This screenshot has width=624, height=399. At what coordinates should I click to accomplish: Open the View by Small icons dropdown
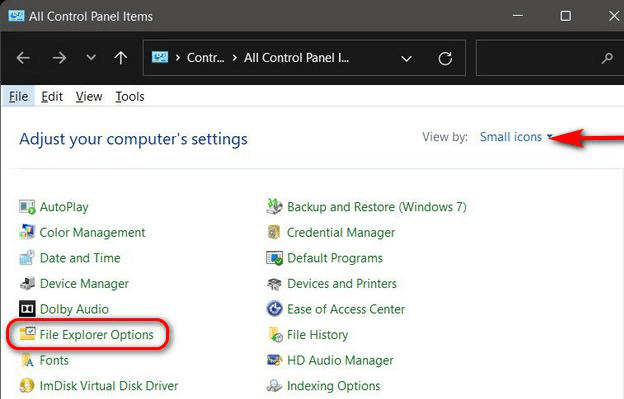pos(516,137)
